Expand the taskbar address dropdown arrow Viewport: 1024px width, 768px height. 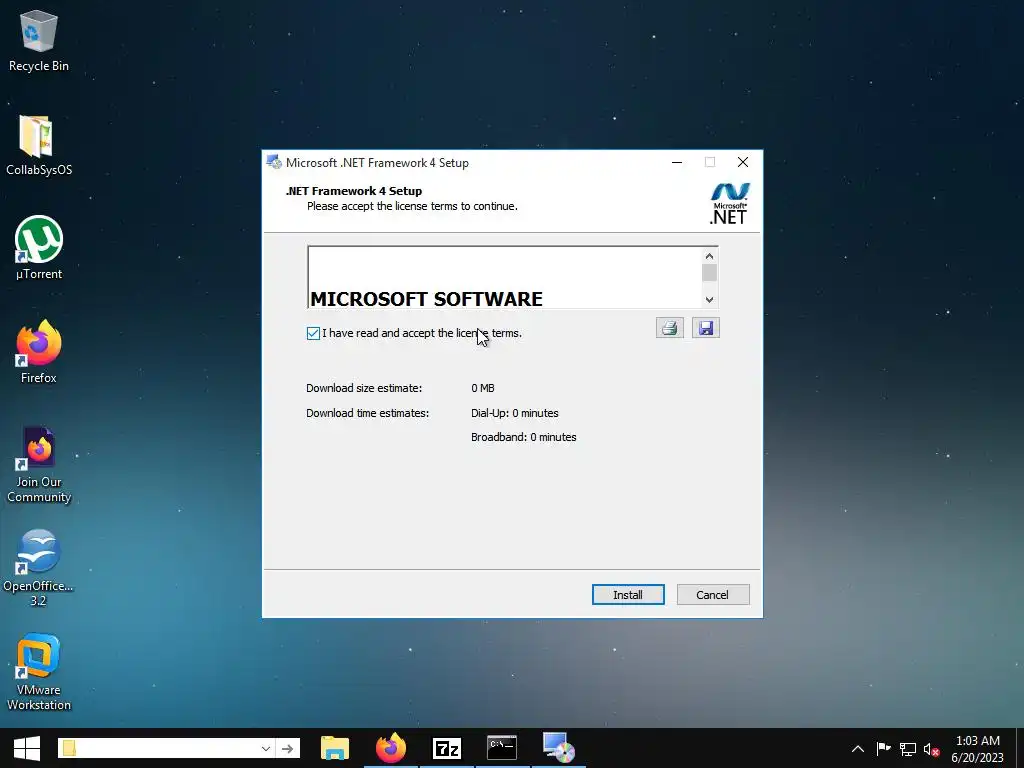pyautogui.click(x=265, y=748)
